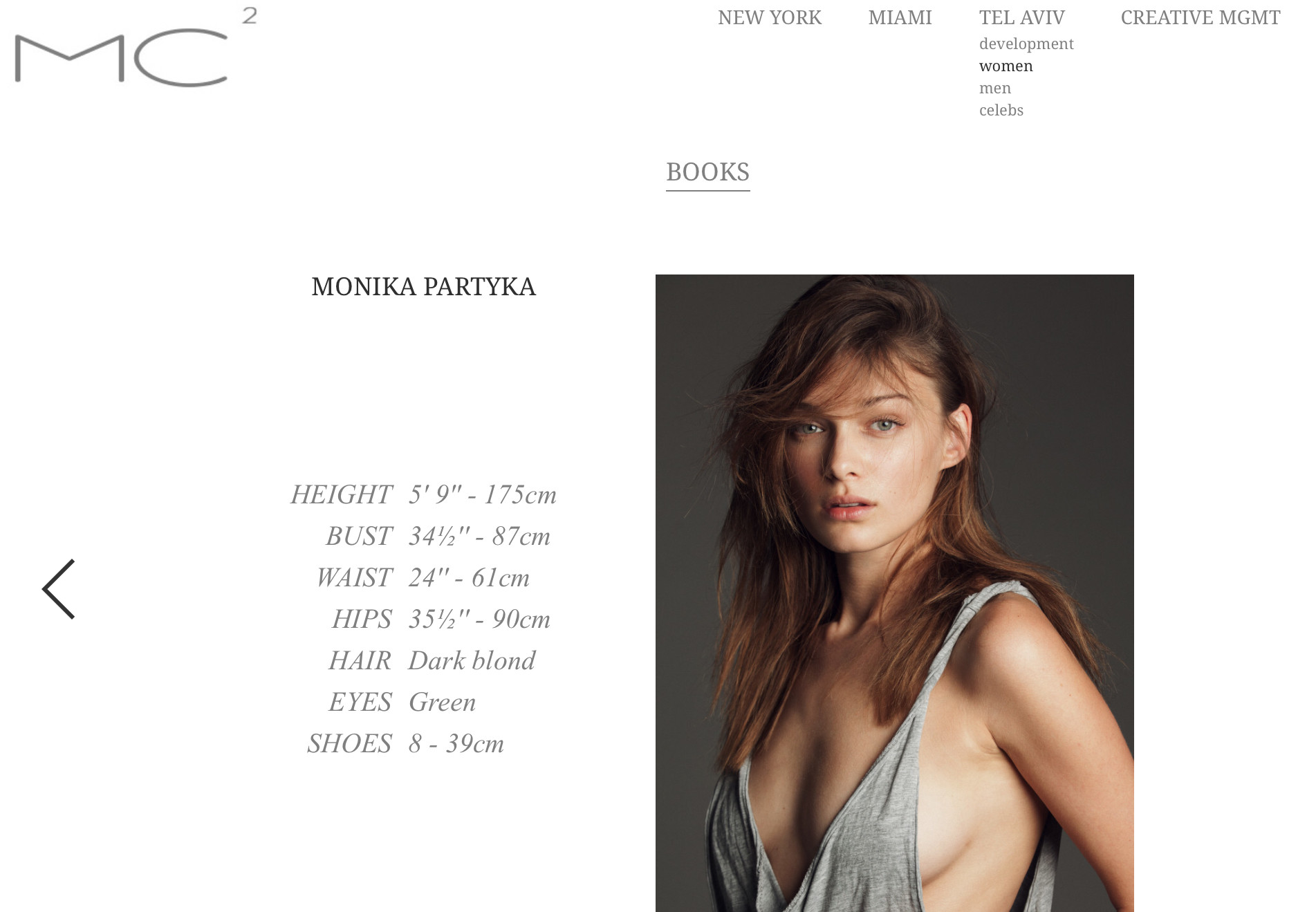This screenshot has width=1316, height=912.
Task: Open CREATIVE MGMT section
Action: pos(1201,17)
